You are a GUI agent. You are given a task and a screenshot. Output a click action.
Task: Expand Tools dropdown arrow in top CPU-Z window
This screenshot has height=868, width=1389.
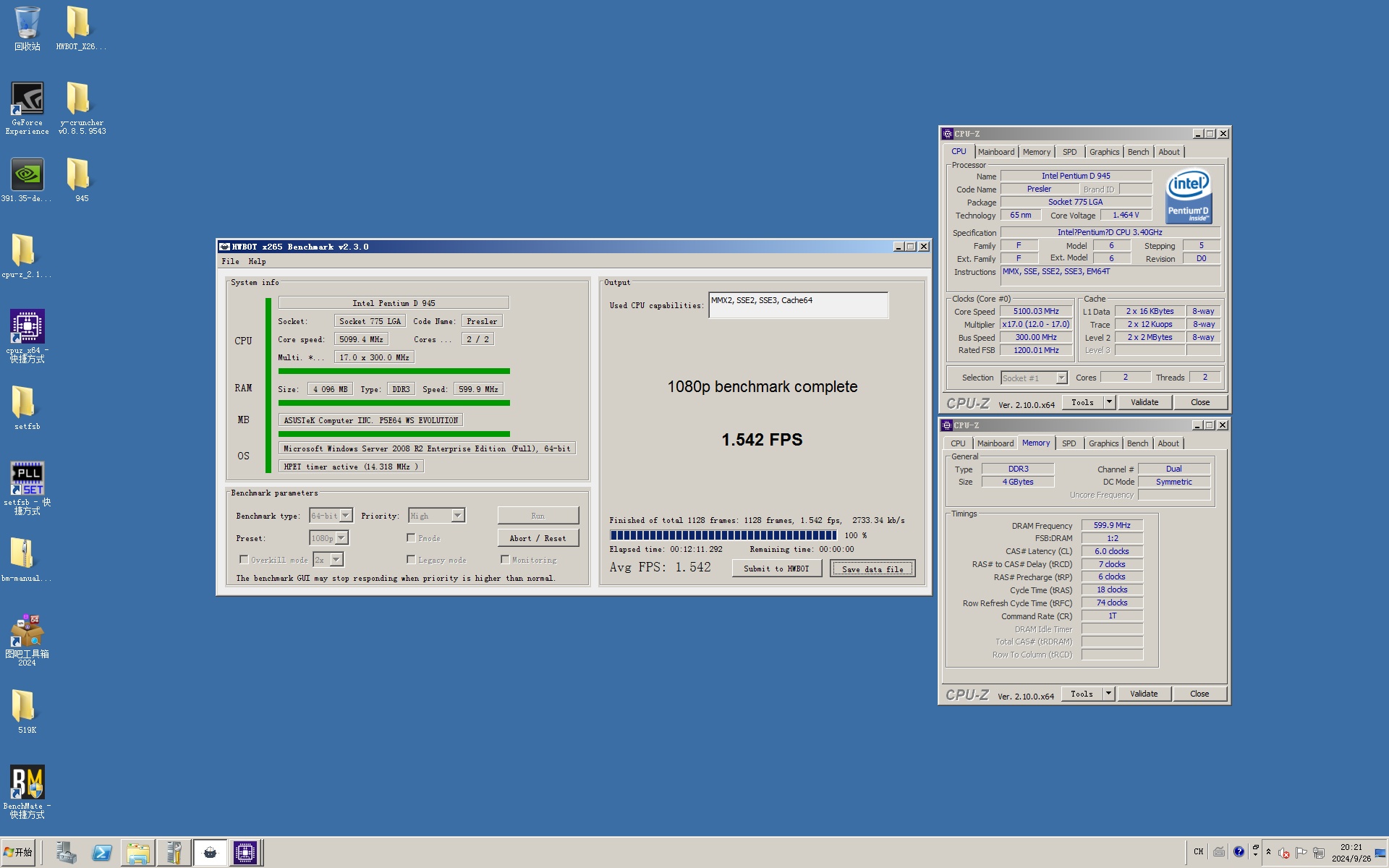1109,402
